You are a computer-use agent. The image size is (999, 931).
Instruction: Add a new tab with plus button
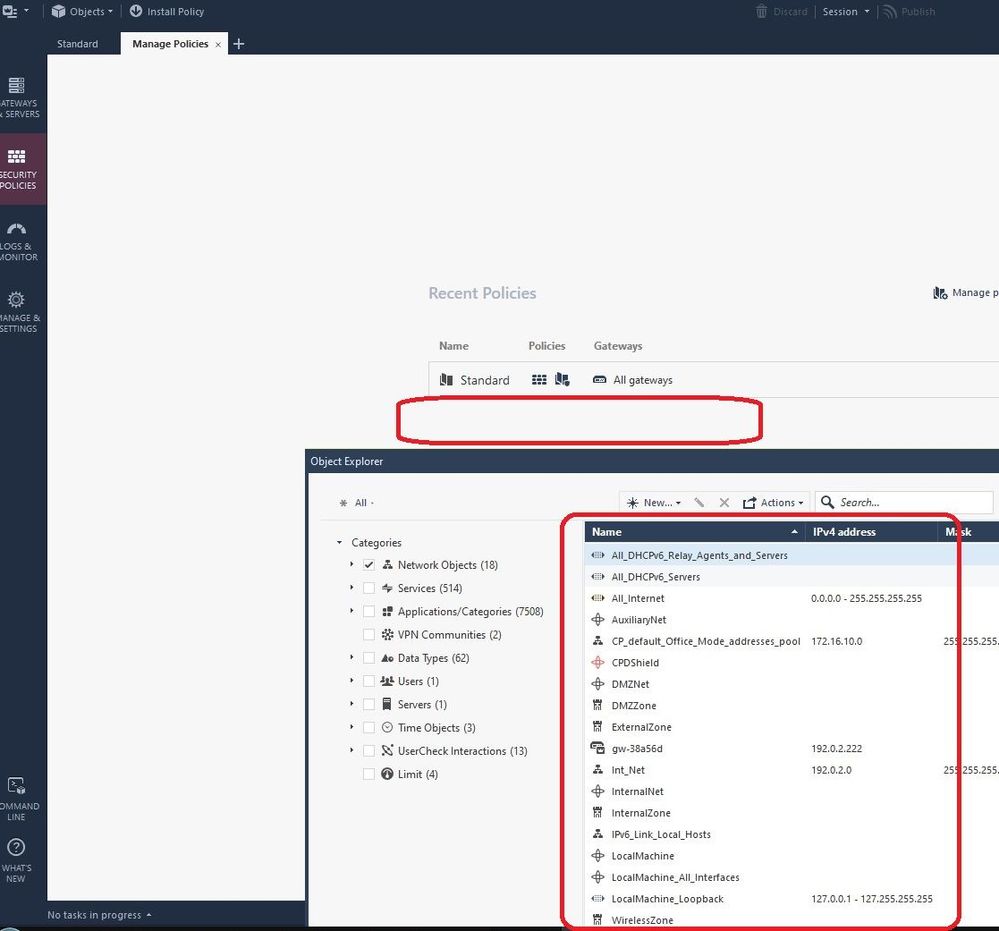click(238, 43)
